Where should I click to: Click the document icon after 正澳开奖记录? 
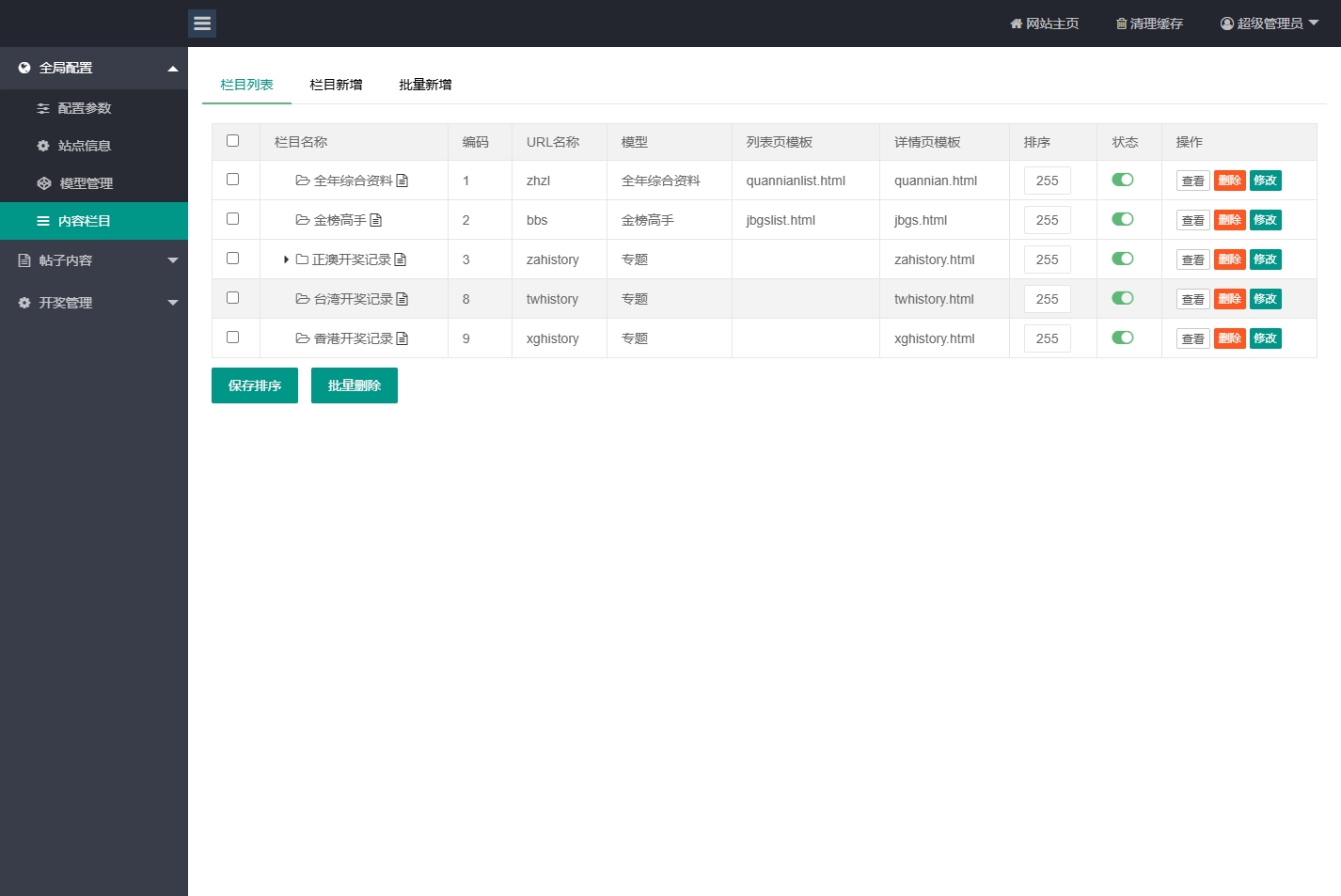click(401, 259)
